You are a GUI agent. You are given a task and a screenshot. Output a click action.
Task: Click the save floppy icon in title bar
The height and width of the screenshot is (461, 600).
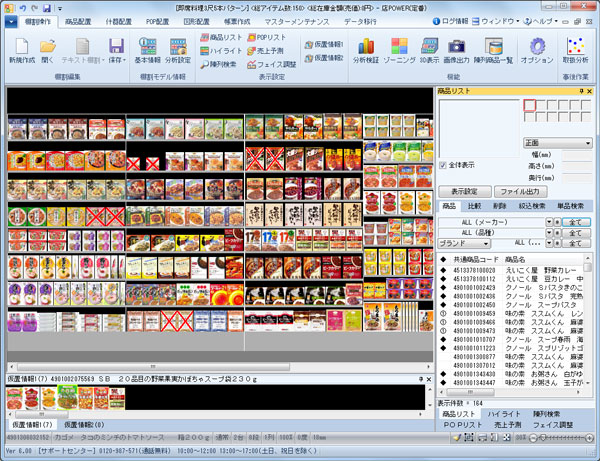click(47, 8)
